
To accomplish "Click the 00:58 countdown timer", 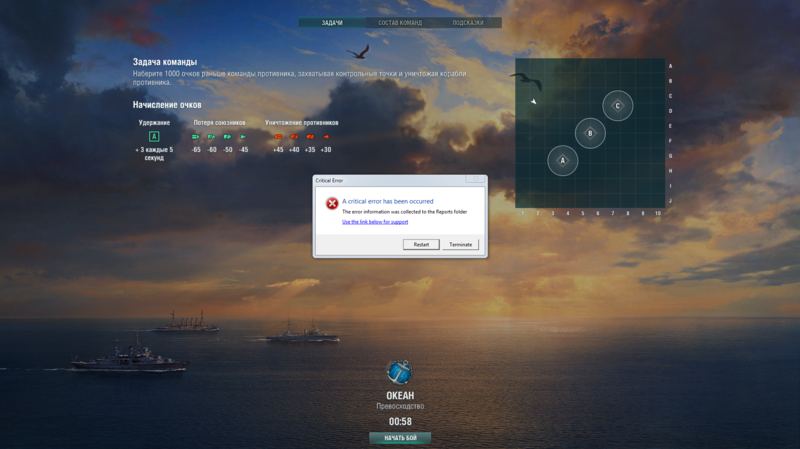I will point(400,421).
